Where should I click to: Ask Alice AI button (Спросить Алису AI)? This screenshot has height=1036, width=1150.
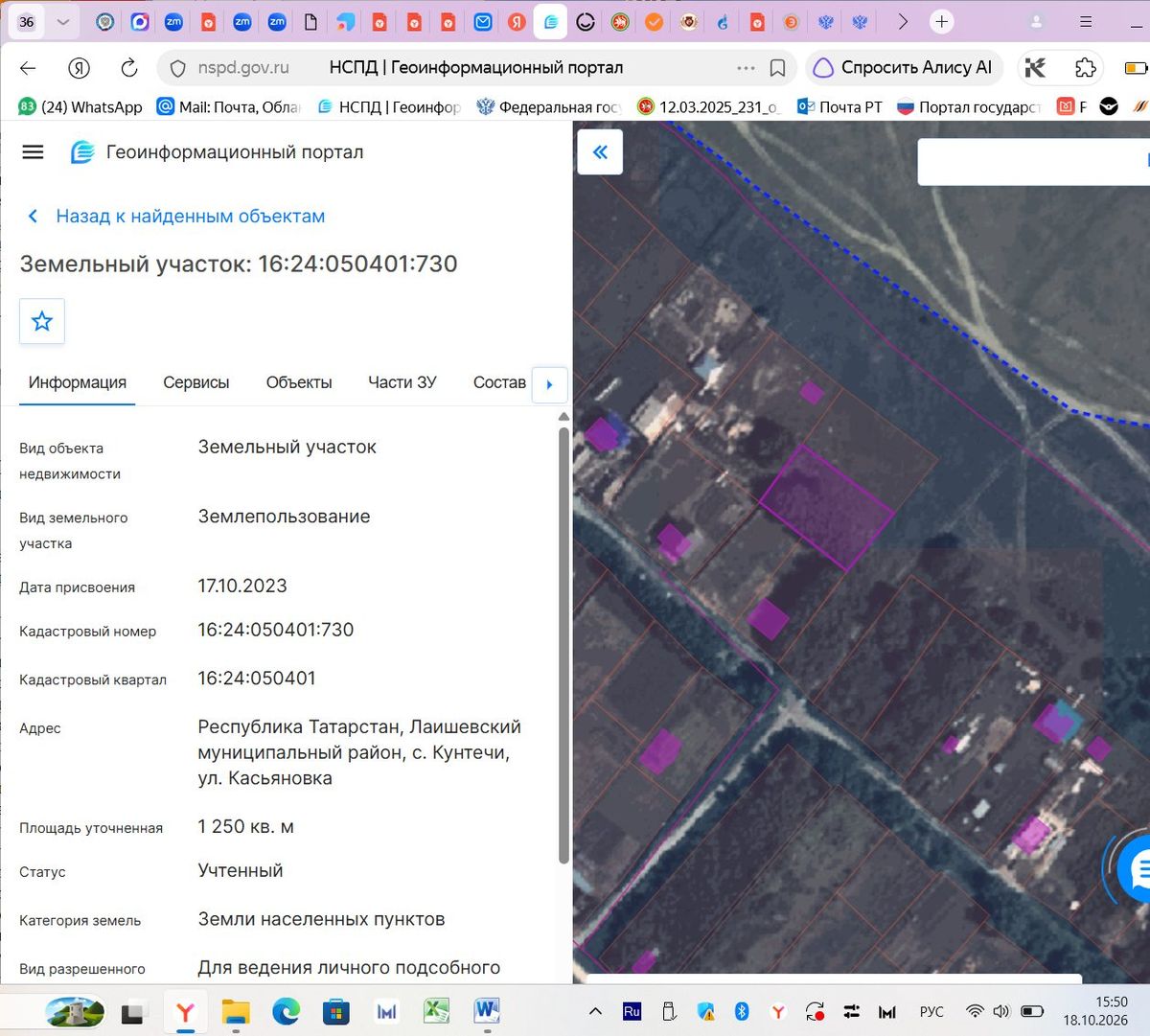[905, 67]
